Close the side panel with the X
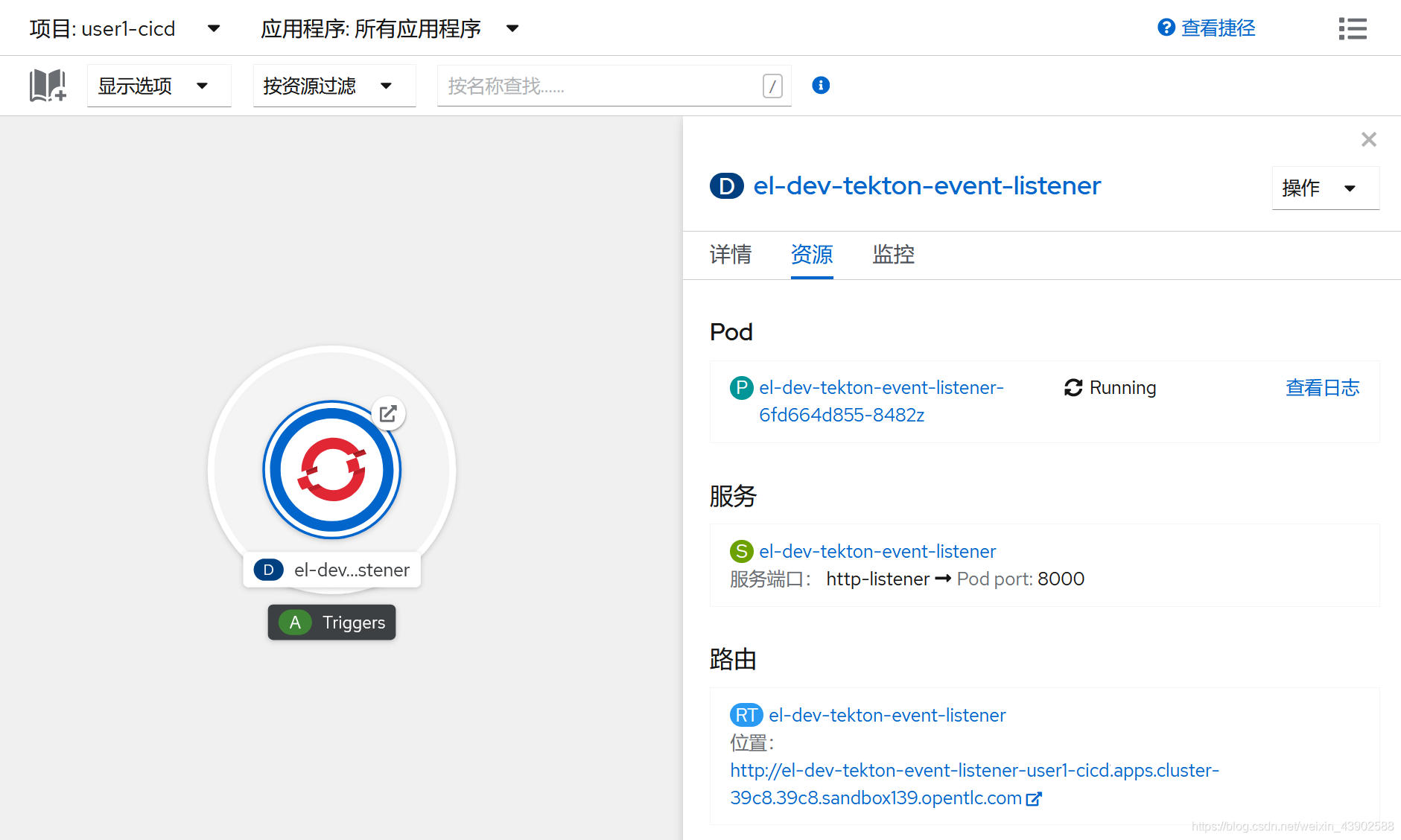The image size is (1401, 840). (x=1368, y=139)
